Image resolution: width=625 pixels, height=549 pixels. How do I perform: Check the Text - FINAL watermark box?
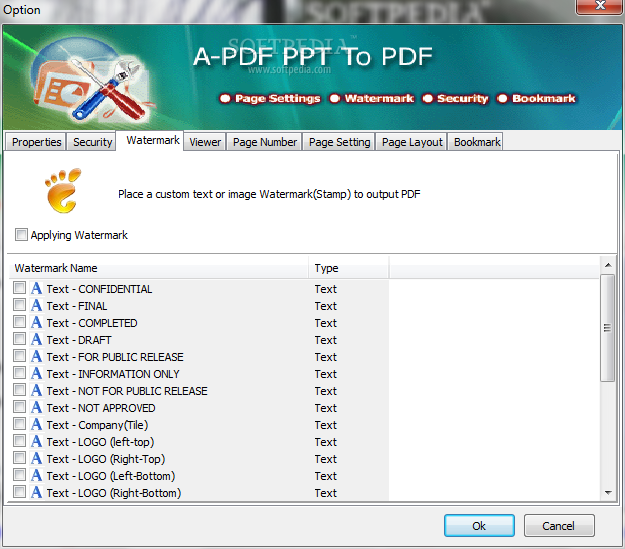point(20,305)
